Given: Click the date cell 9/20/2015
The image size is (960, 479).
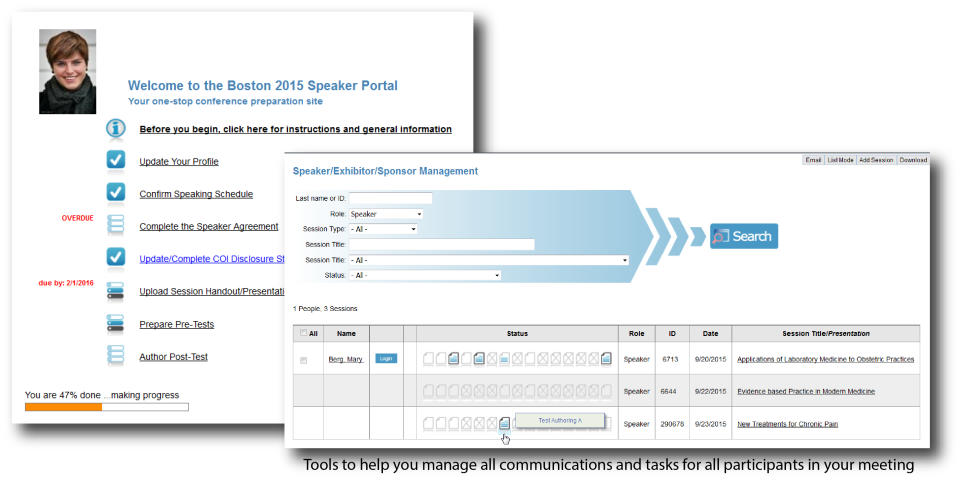Looking at the screenshot, I should pos(710,359).
